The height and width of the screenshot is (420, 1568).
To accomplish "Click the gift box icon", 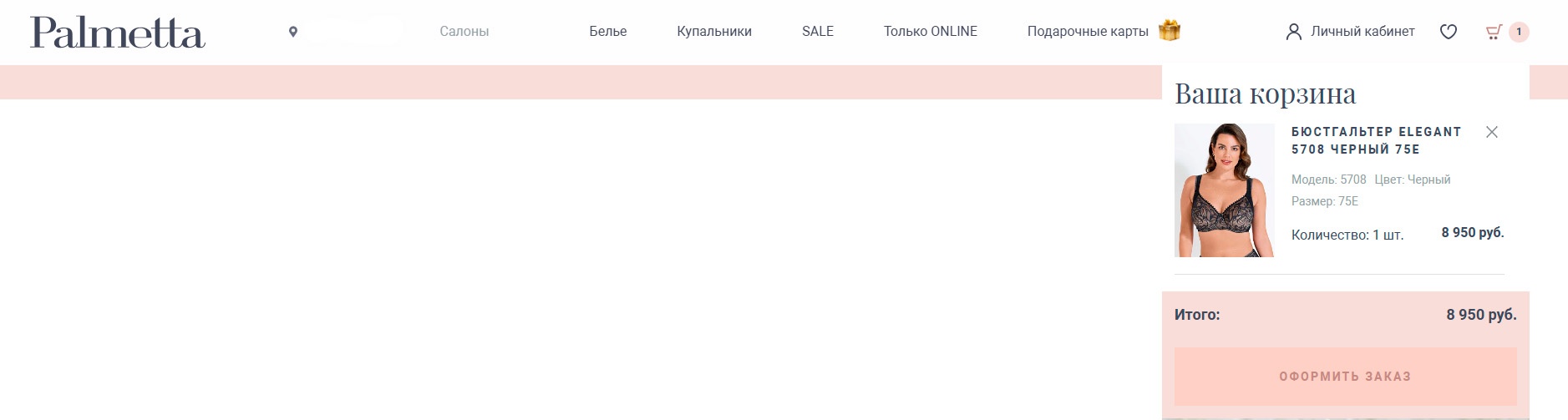I will coord(1170,31).
